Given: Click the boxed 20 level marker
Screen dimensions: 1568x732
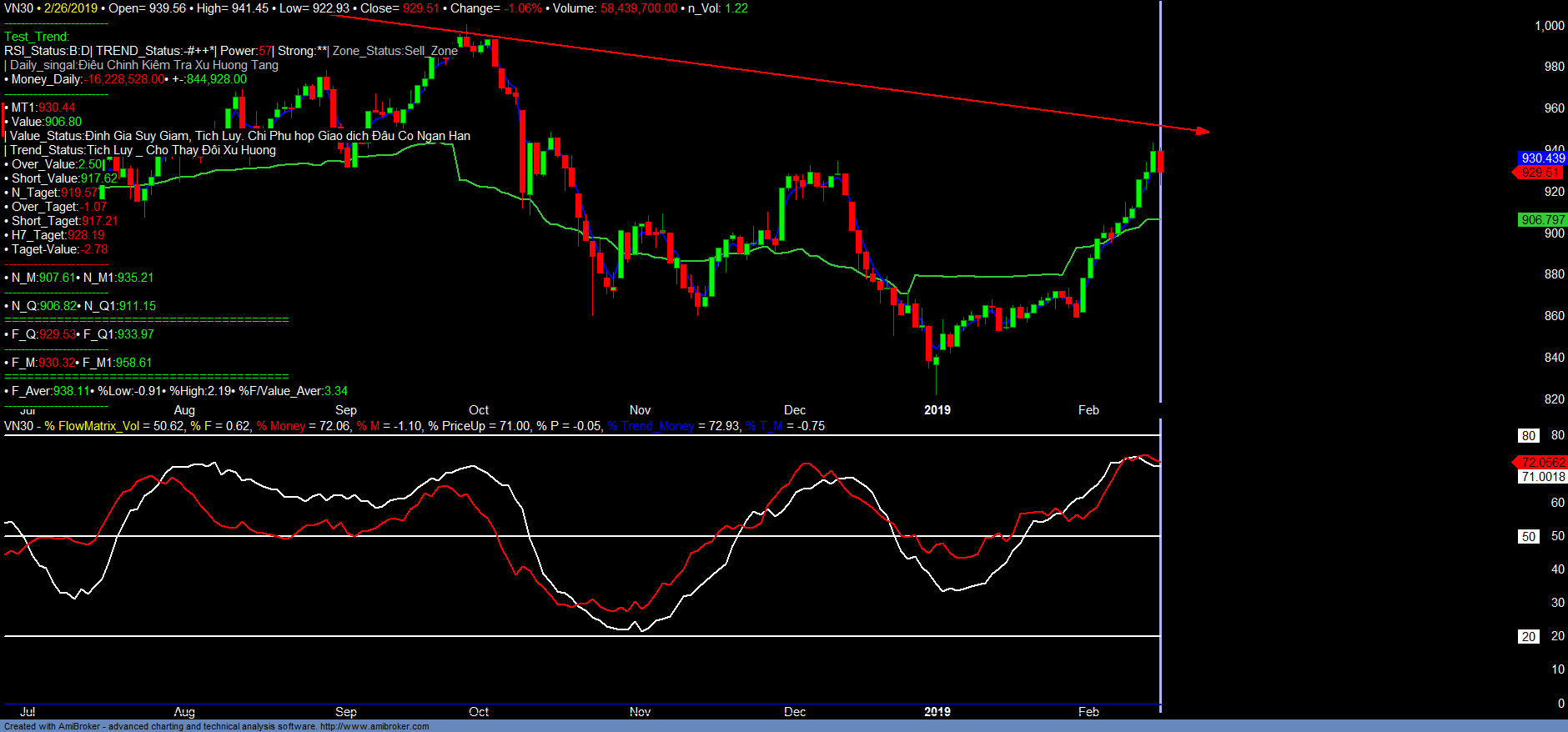Looking at the screenshot, I should pos(1528,636).
